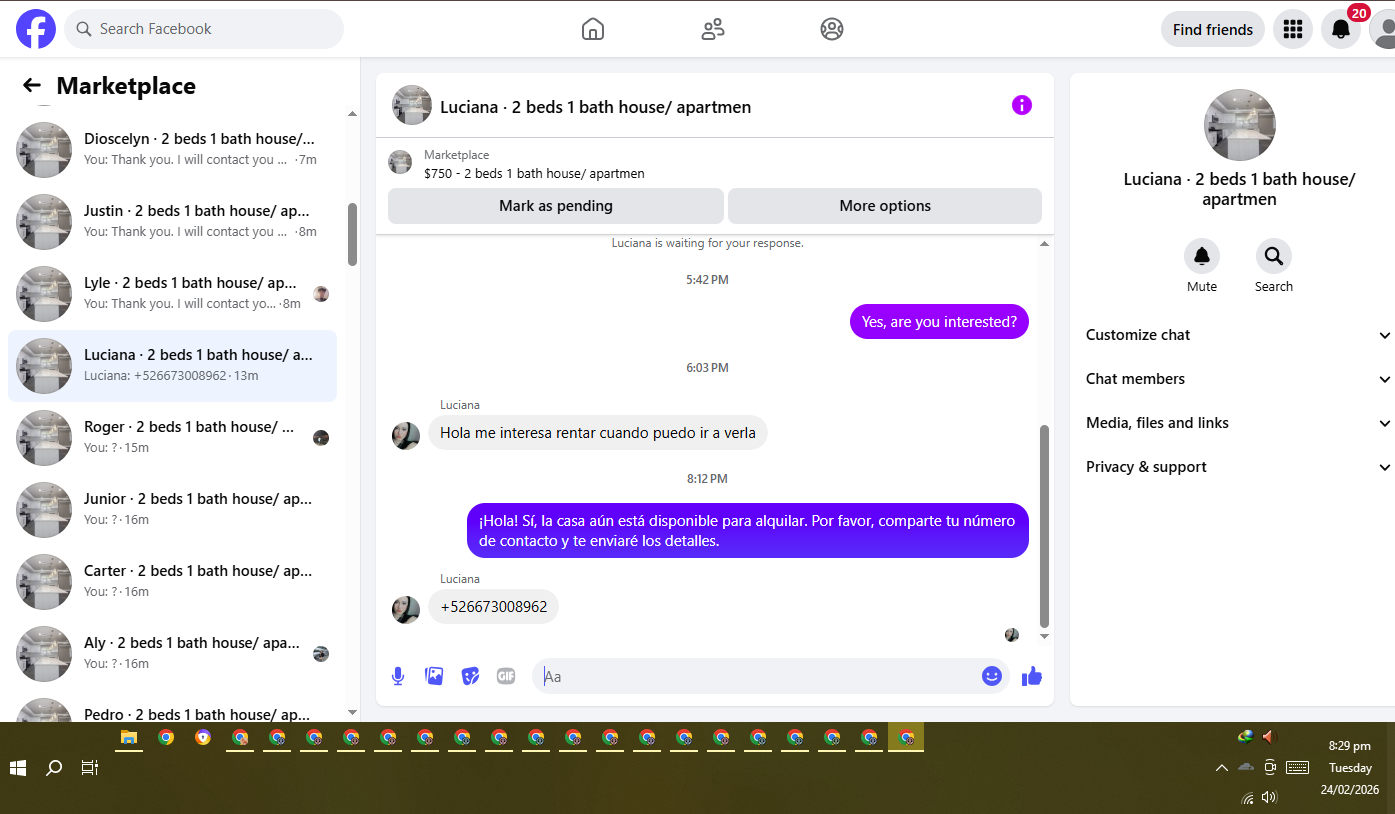This screenshot has height=814, width=1395.
Task: Expand Chat members section
Action: click(1239, 379)
